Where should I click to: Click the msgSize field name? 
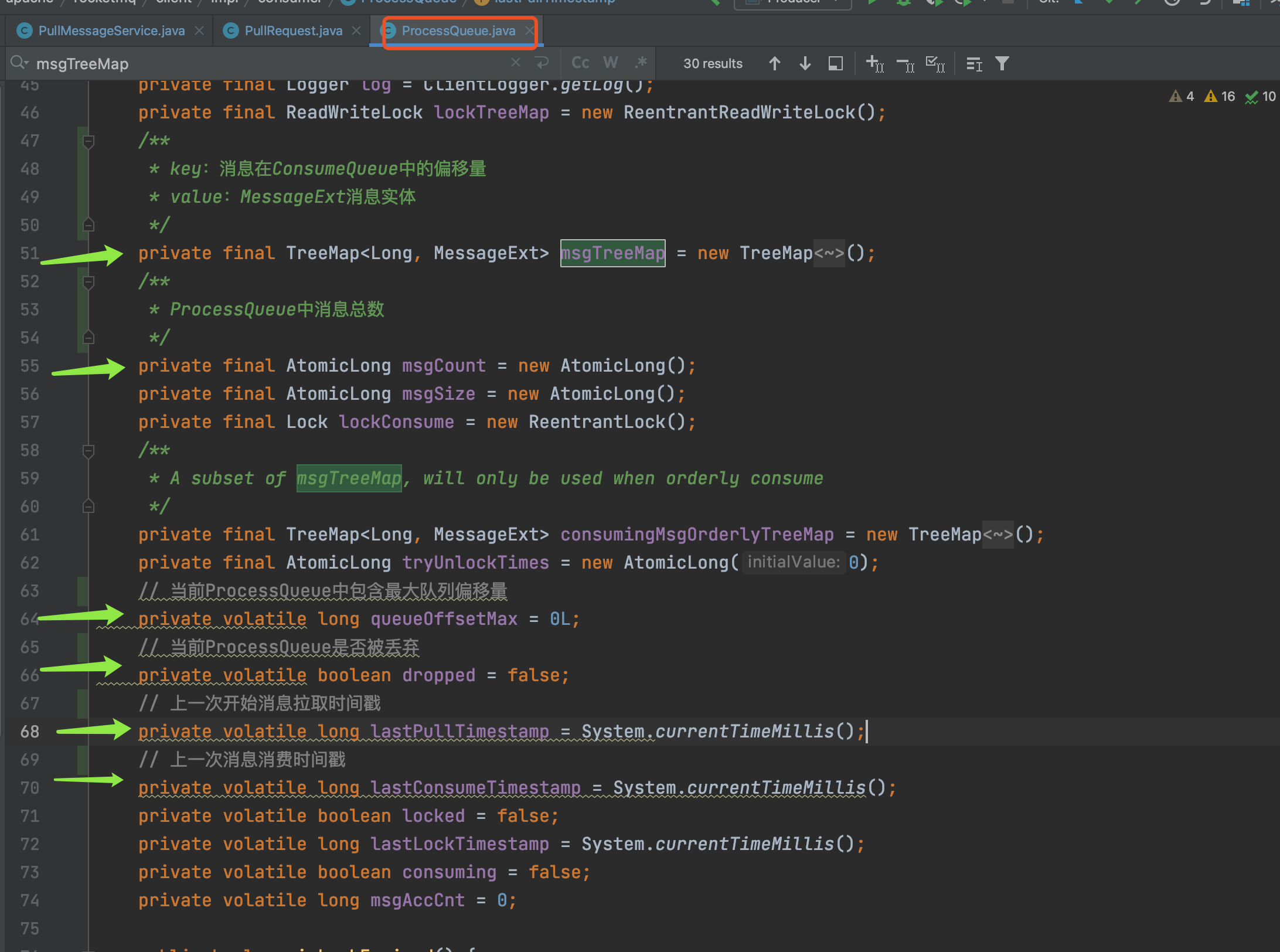(x=438, y=394)
